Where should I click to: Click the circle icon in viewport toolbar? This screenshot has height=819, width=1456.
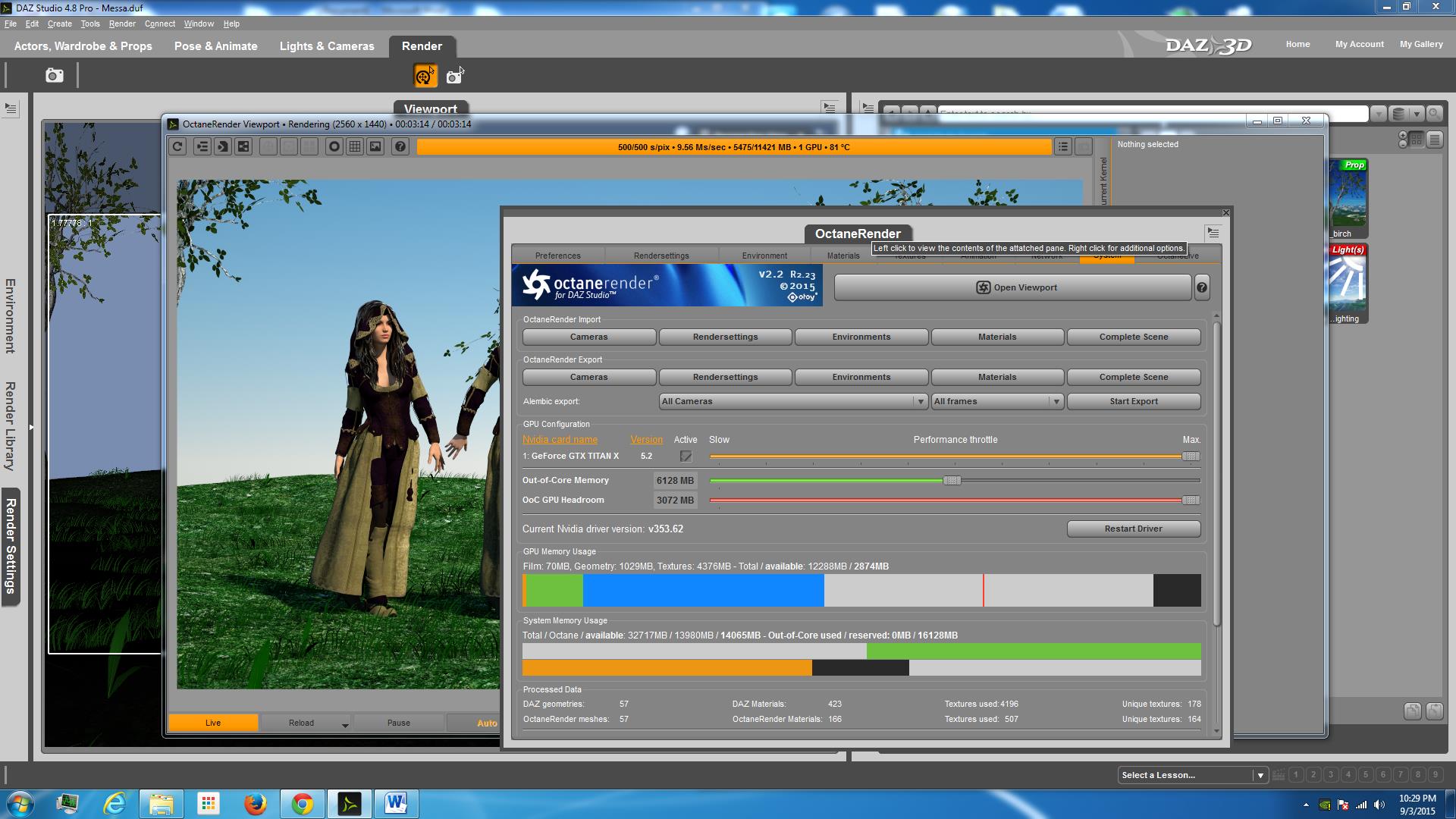(x=334, y=147)
